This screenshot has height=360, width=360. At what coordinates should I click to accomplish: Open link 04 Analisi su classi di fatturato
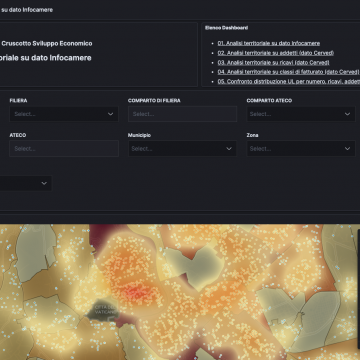[x=288, y=72]
